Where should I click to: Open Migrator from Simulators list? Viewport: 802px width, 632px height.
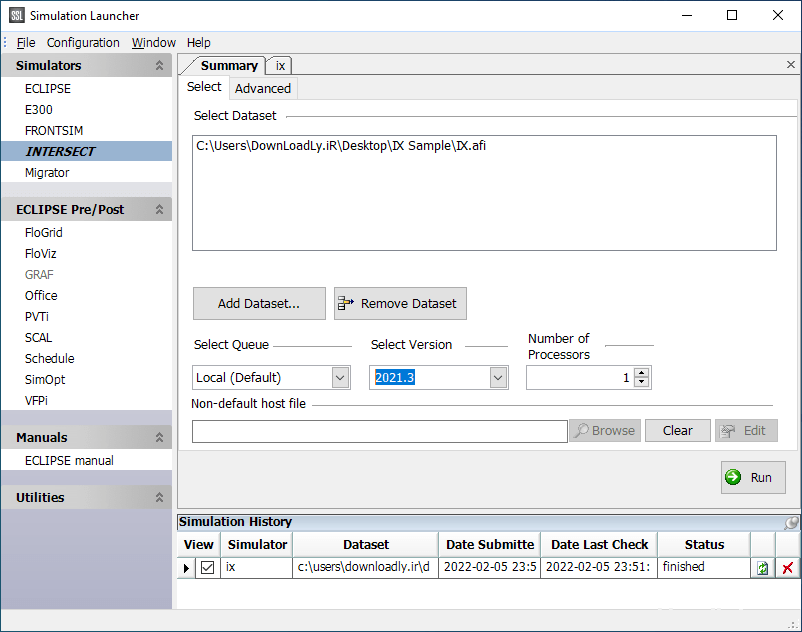point(47,172)
